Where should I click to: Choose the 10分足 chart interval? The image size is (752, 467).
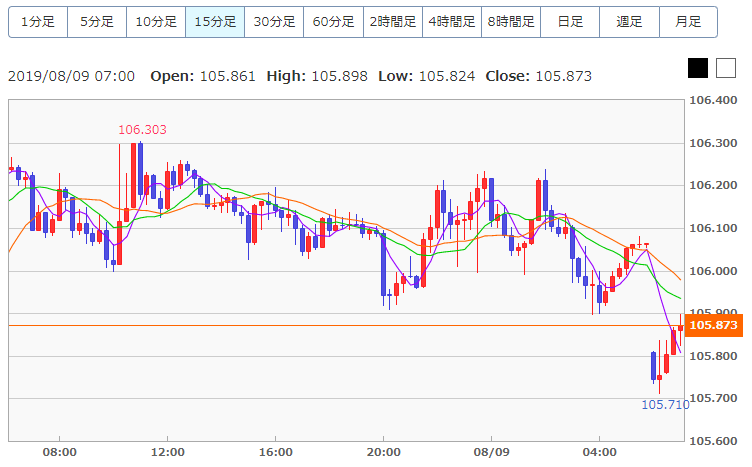(x=156, y=21)
